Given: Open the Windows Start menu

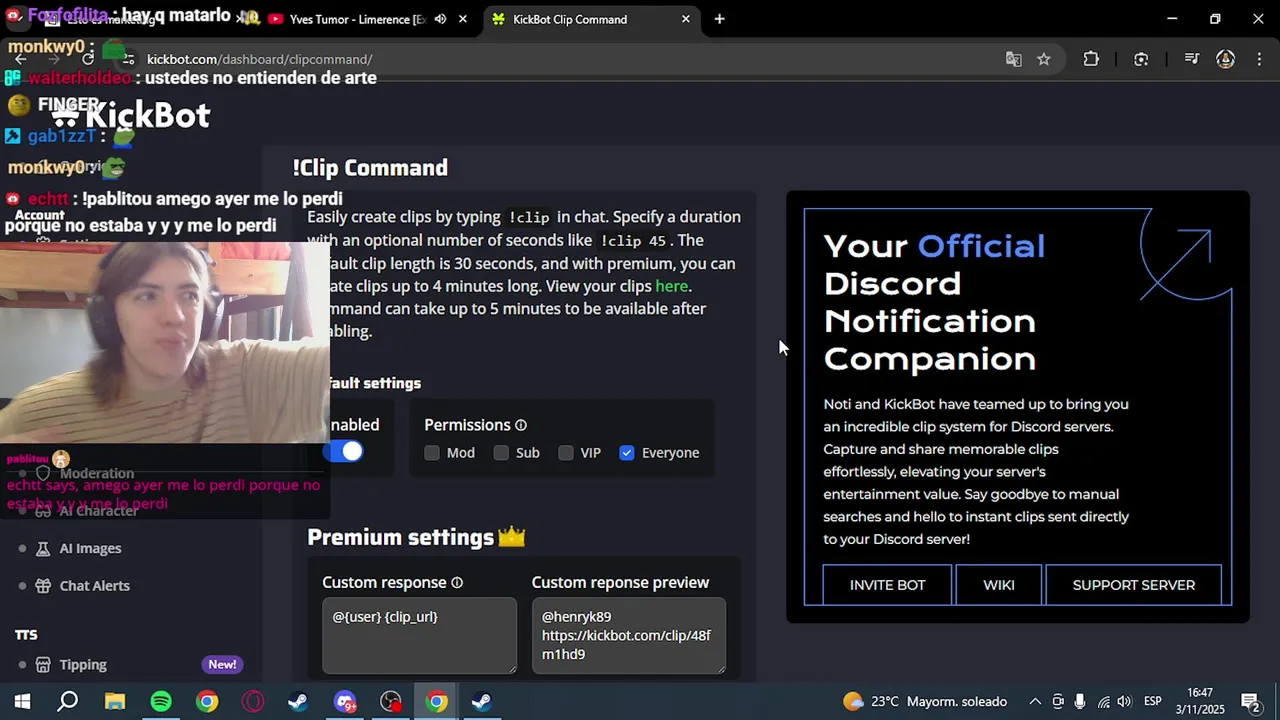Looking at the screenshot, I should pyautogui.click(x=22, y=701).
